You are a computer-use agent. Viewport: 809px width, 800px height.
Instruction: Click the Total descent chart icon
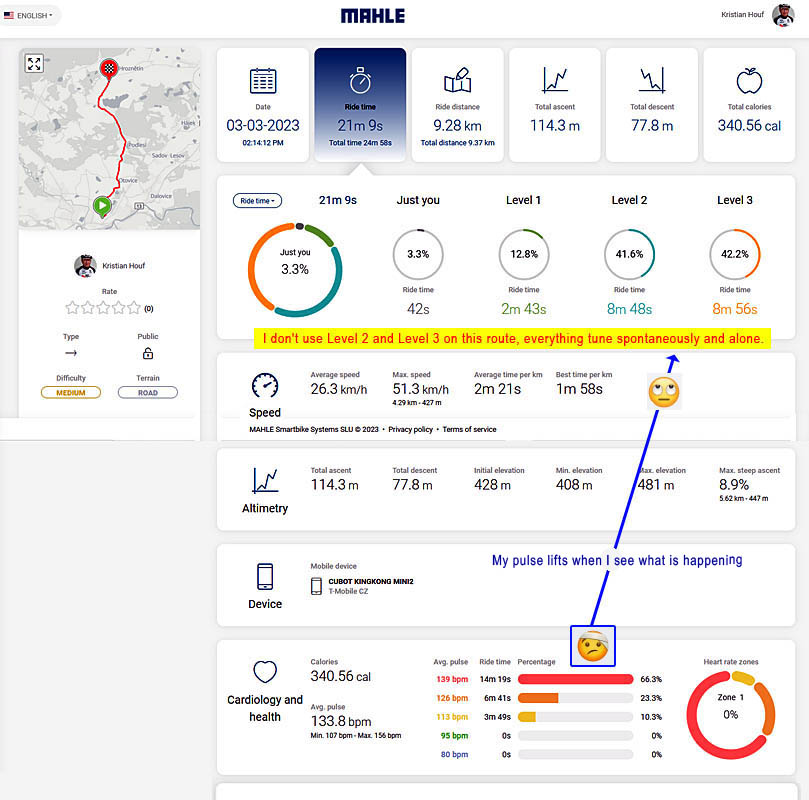pos(652,80)
